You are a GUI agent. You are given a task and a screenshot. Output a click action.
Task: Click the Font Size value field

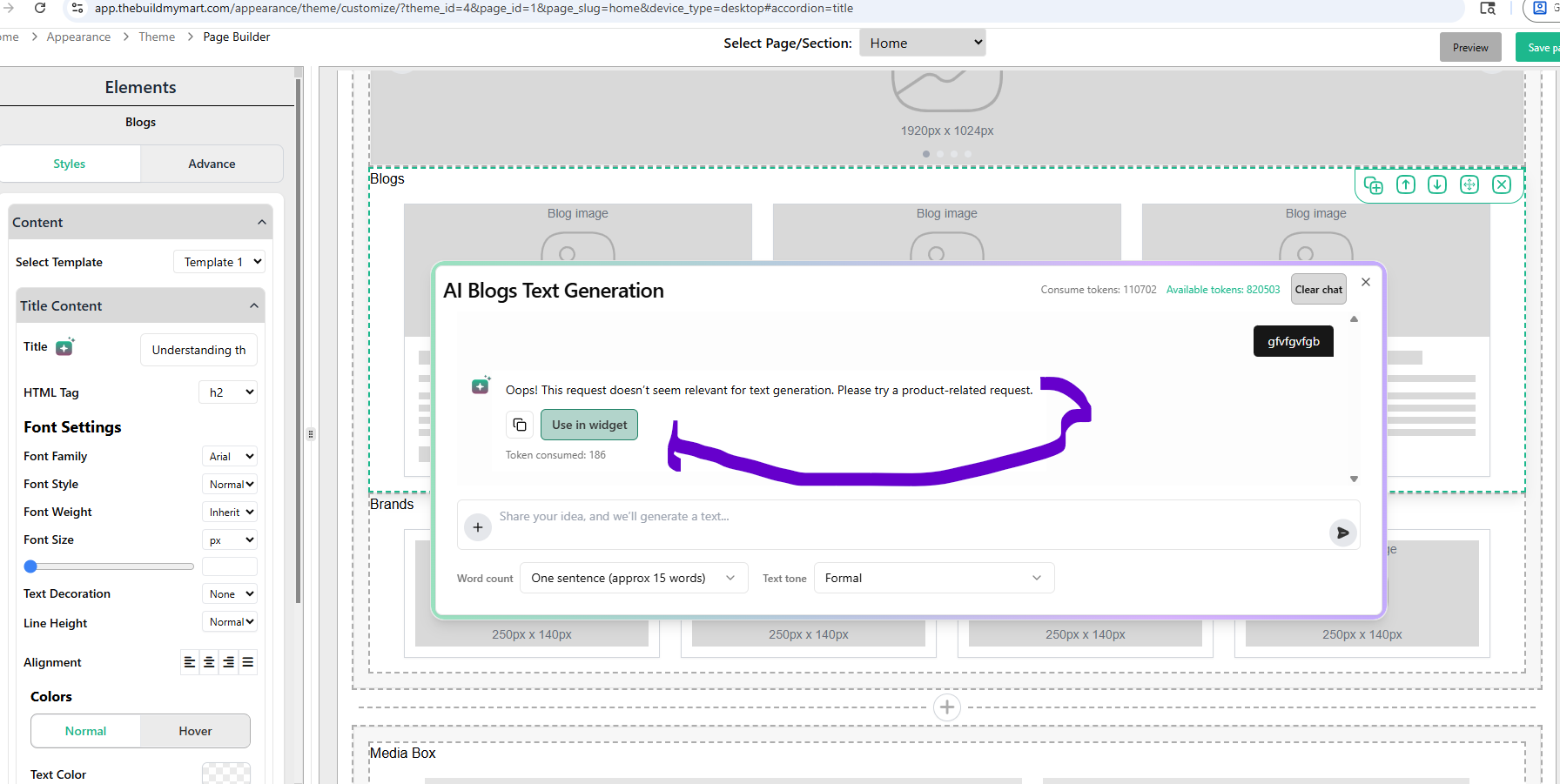pyautogui.click(x=230, y=566)
